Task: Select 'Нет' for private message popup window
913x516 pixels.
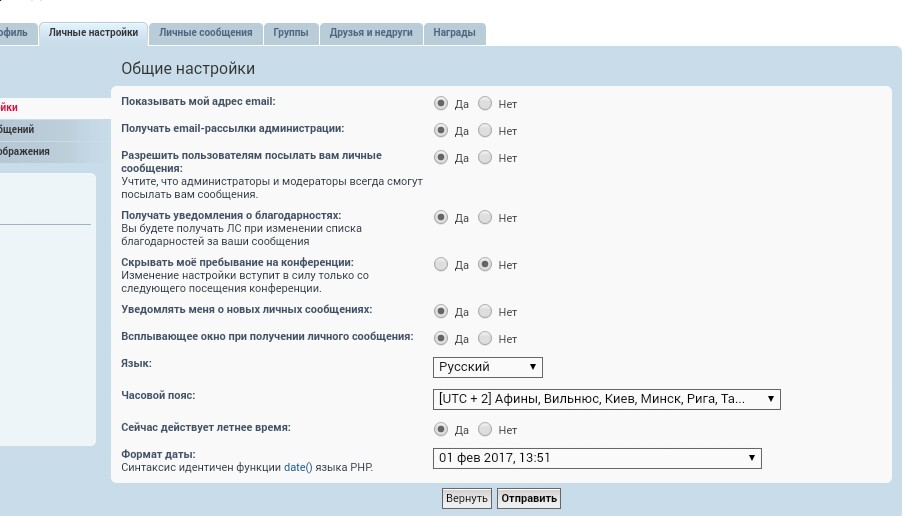Action: 485,338
